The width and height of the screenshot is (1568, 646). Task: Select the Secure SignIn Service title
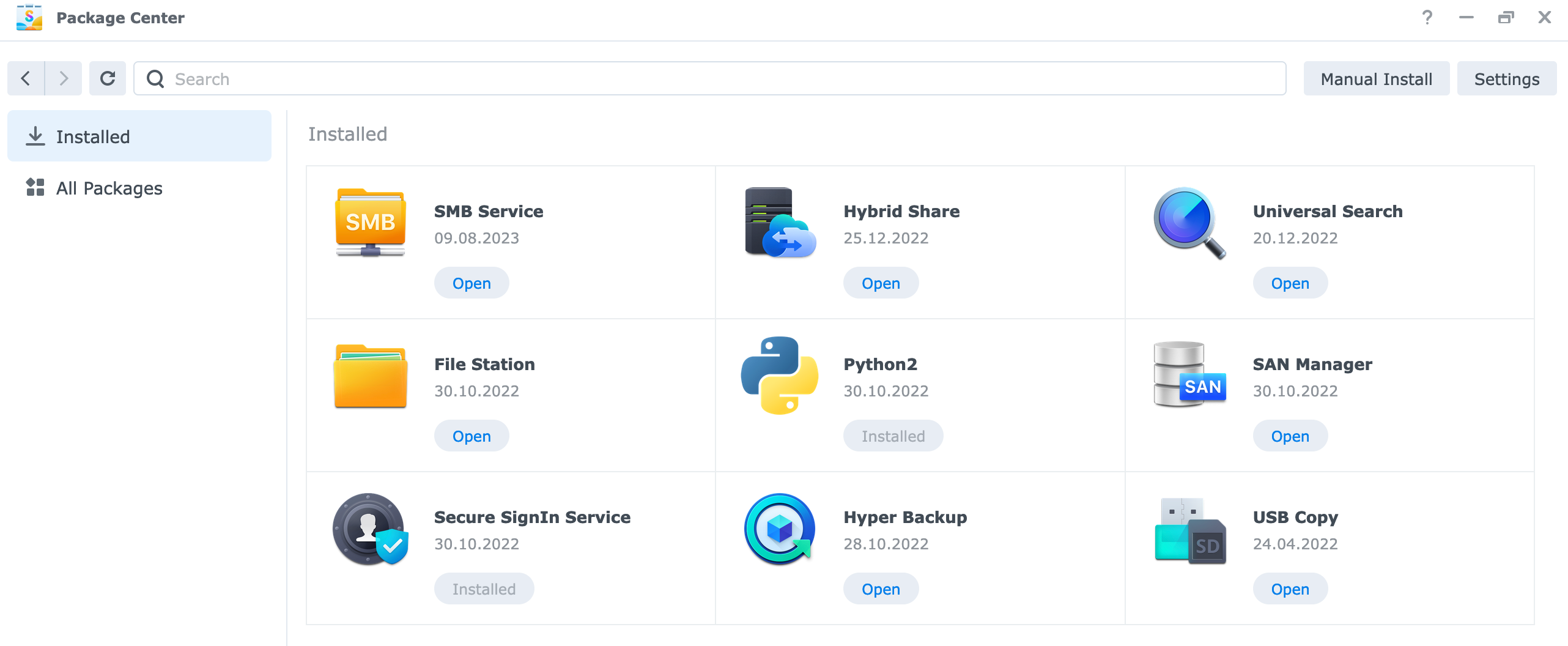click(532, 517)
